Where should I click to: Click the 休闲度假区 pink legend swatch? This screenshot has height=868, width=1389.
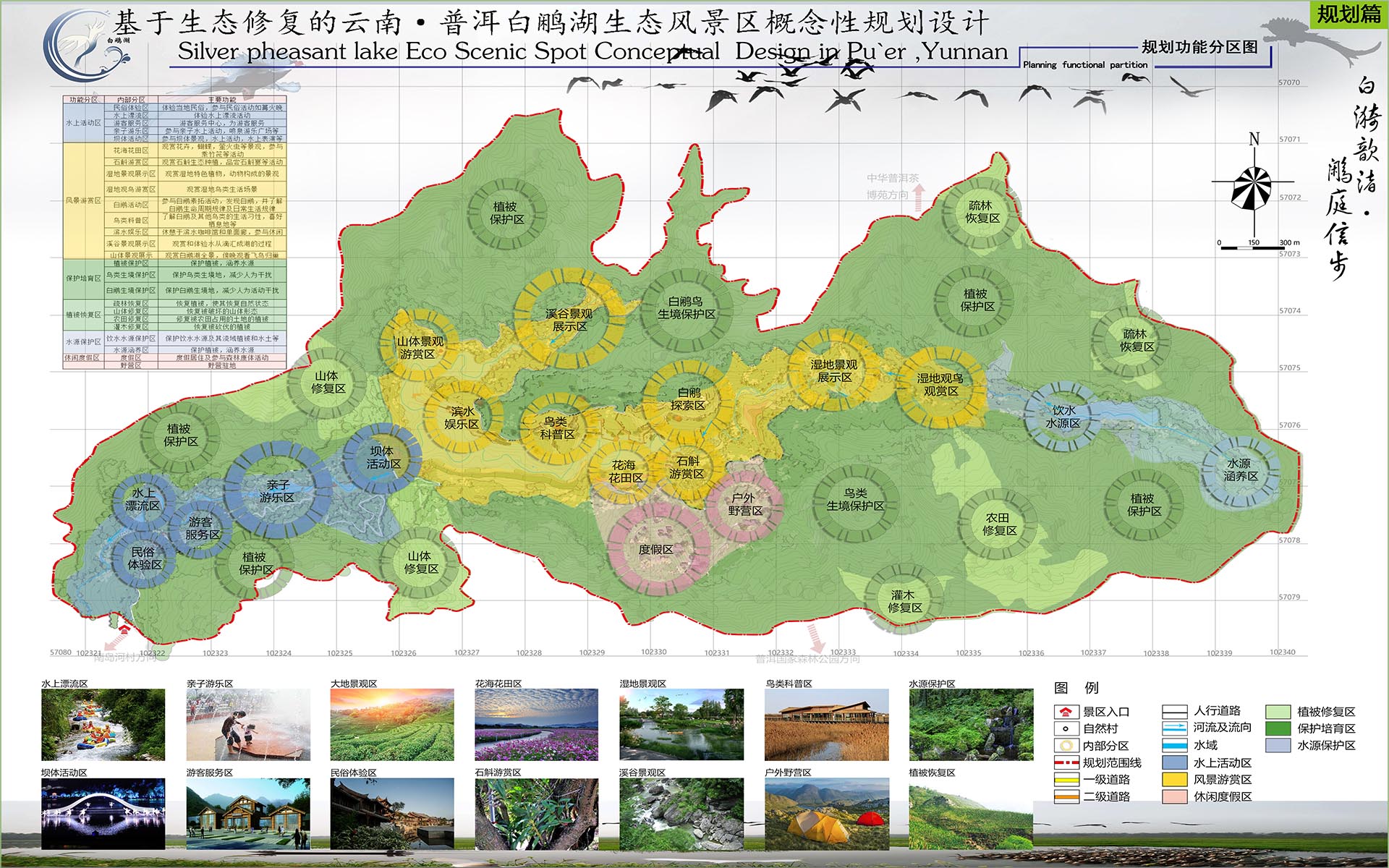click(x=1175, y=796)
